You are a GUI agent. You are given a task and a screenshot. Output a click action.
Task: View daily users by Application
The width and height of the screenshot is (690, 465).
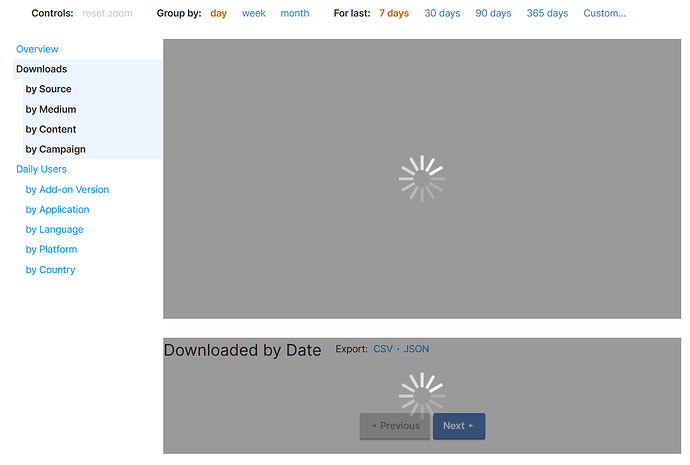[57, 209]
